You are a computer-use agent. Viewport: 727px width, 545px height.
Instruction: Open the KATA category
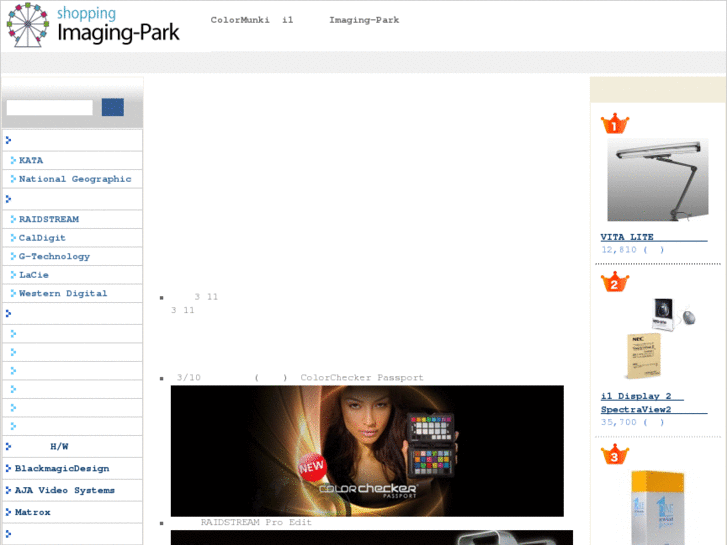(x=31, y=160)
